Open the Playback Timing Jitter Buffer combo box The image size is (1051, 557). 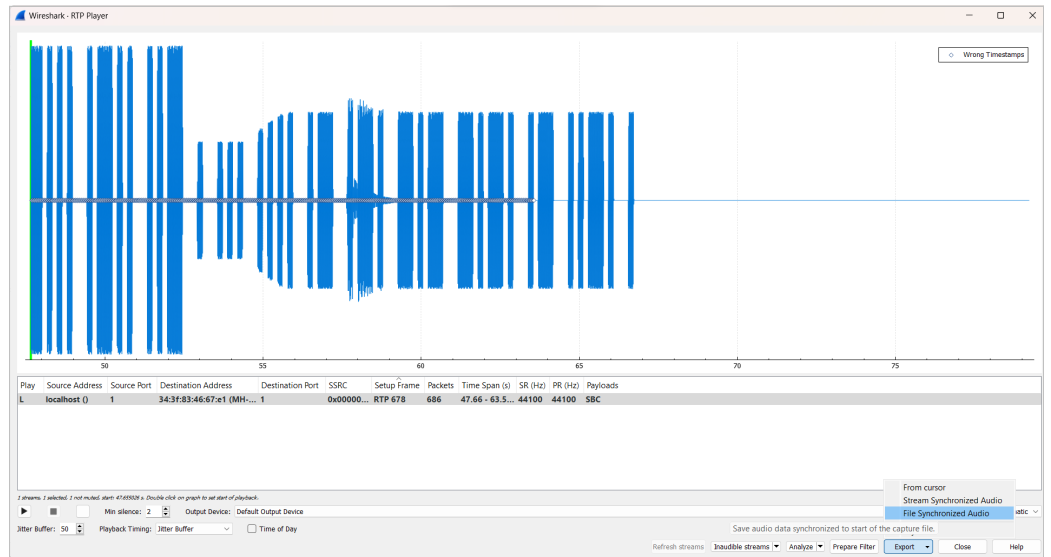tap(194, 529)
